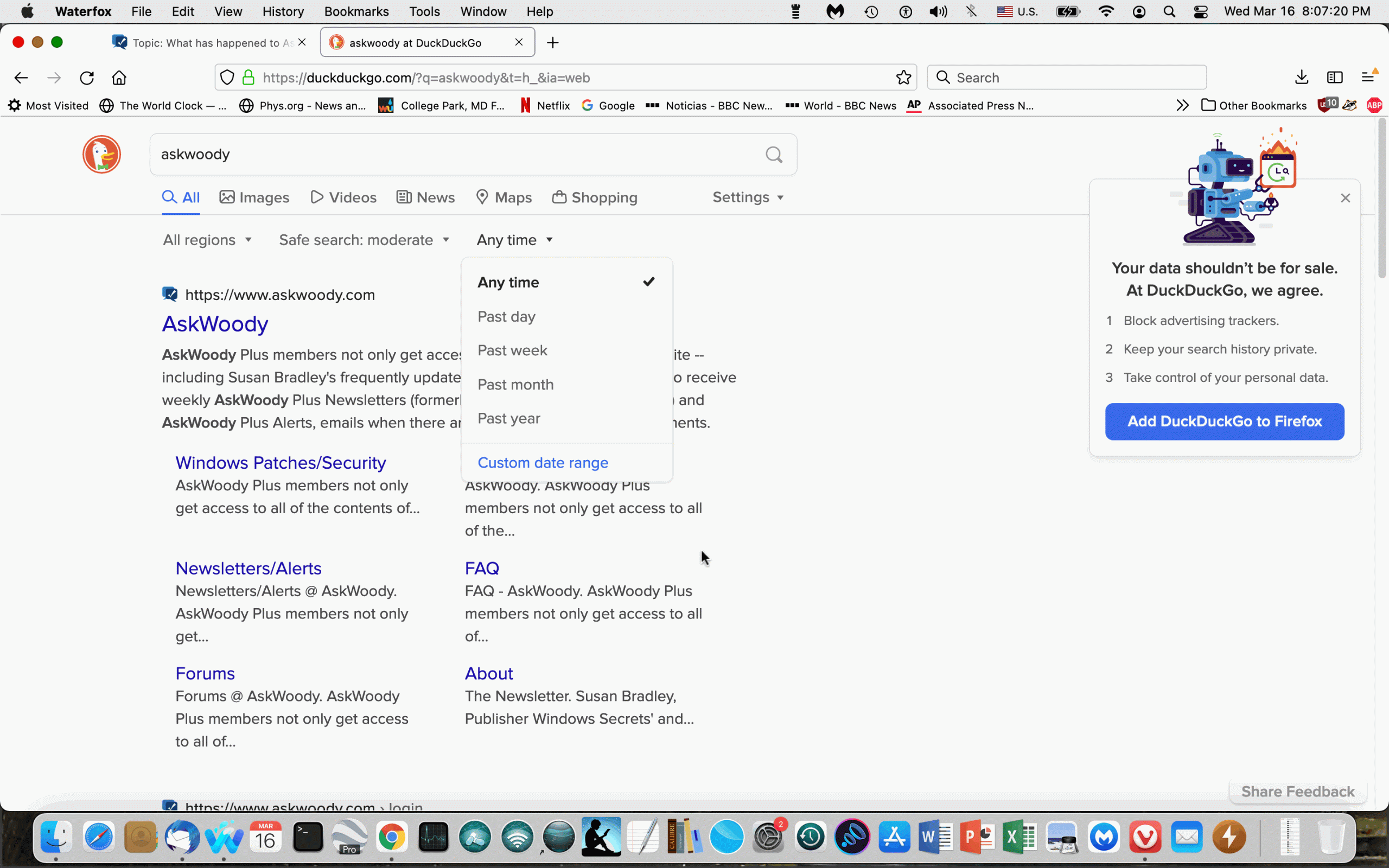This screenshot has height=868, width=1389.
Task: Bookmark this page with the star icon
Action: click(903, 78)
